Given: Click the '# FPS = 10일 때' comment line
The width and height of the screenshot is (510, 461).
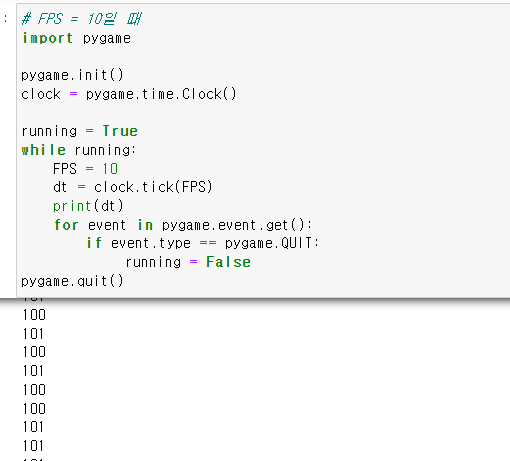Looking at the screenshot, I should click(82, 19).
